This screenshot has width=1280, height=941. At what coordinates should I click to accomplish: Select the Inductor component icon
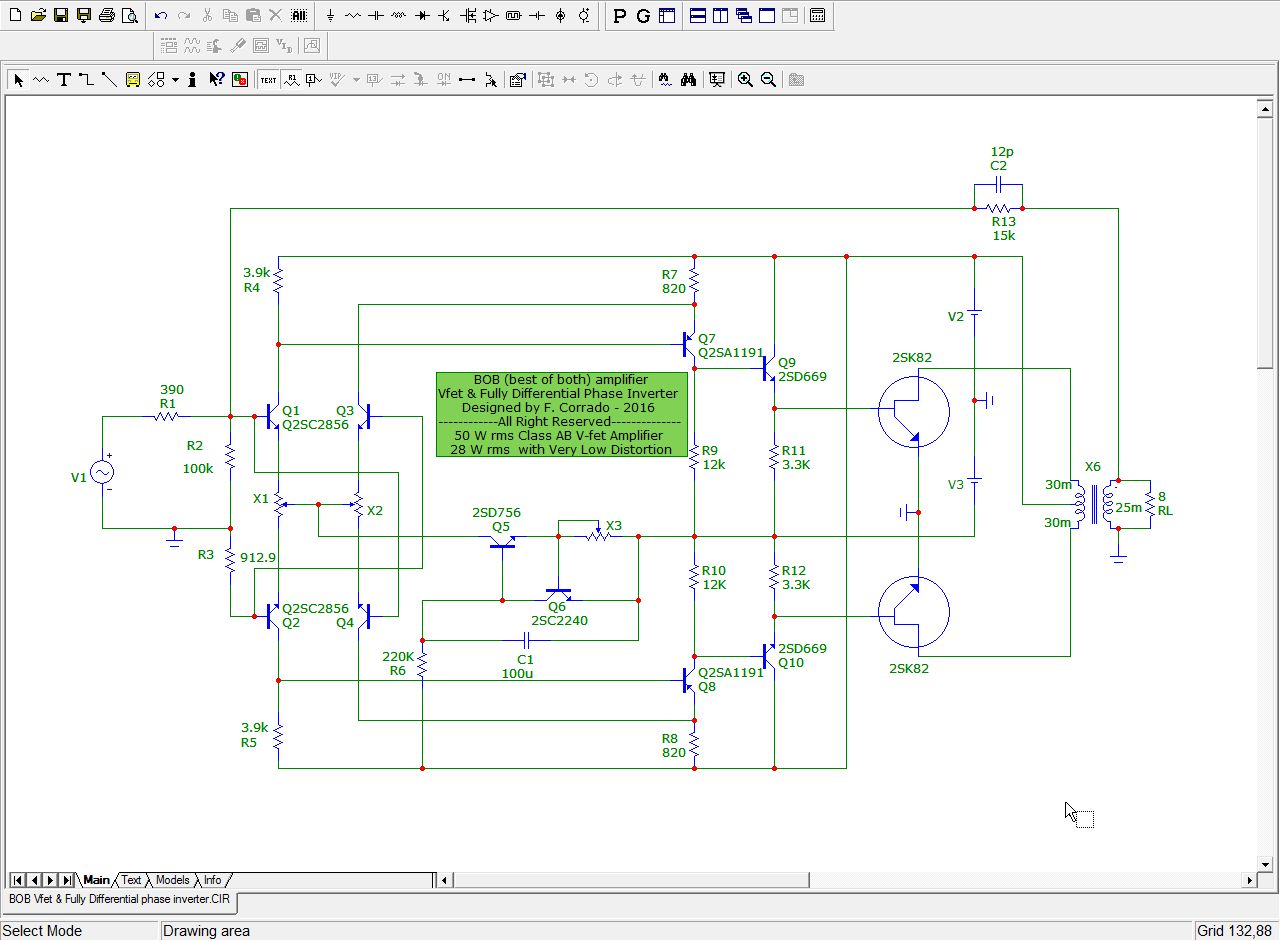pyautogui.click(x=399, y=16)
